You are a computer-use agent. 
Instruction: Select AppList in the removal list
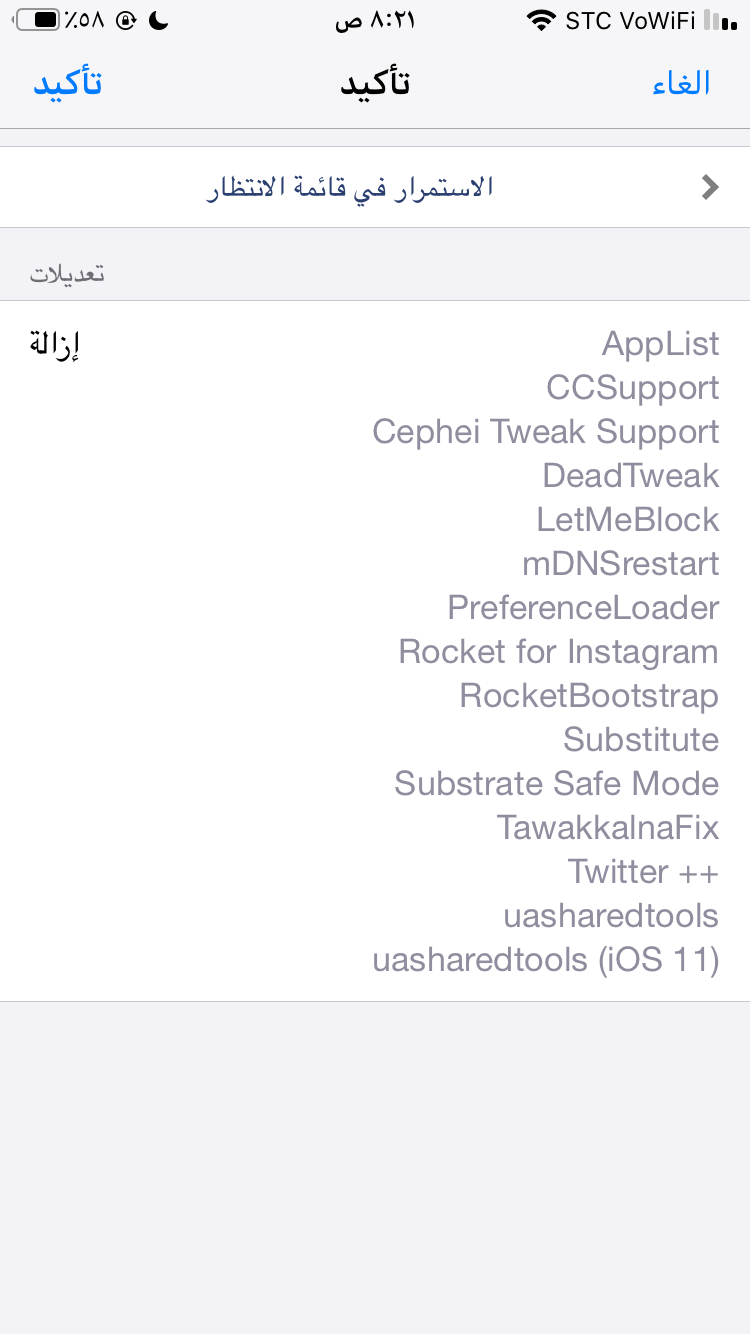coord(660,344)
